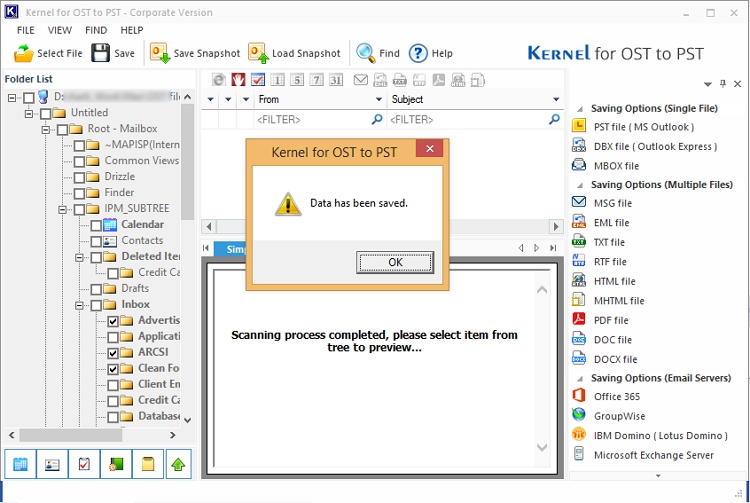Tick the Drafts folder checkbox
The width and height of the screenshot is (750, 503).
96,289
